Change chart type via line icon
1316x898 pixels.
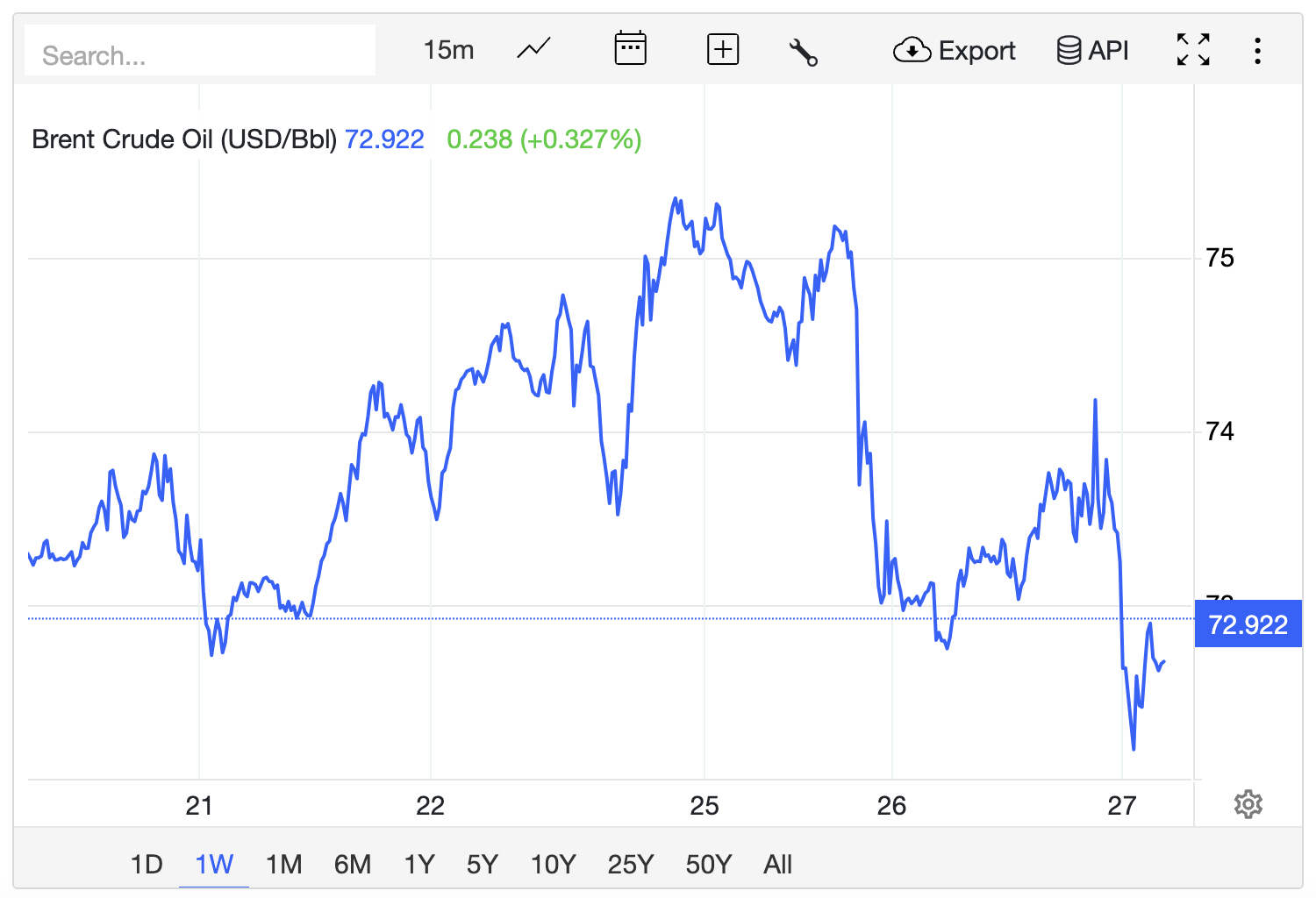tap(533, 50)
